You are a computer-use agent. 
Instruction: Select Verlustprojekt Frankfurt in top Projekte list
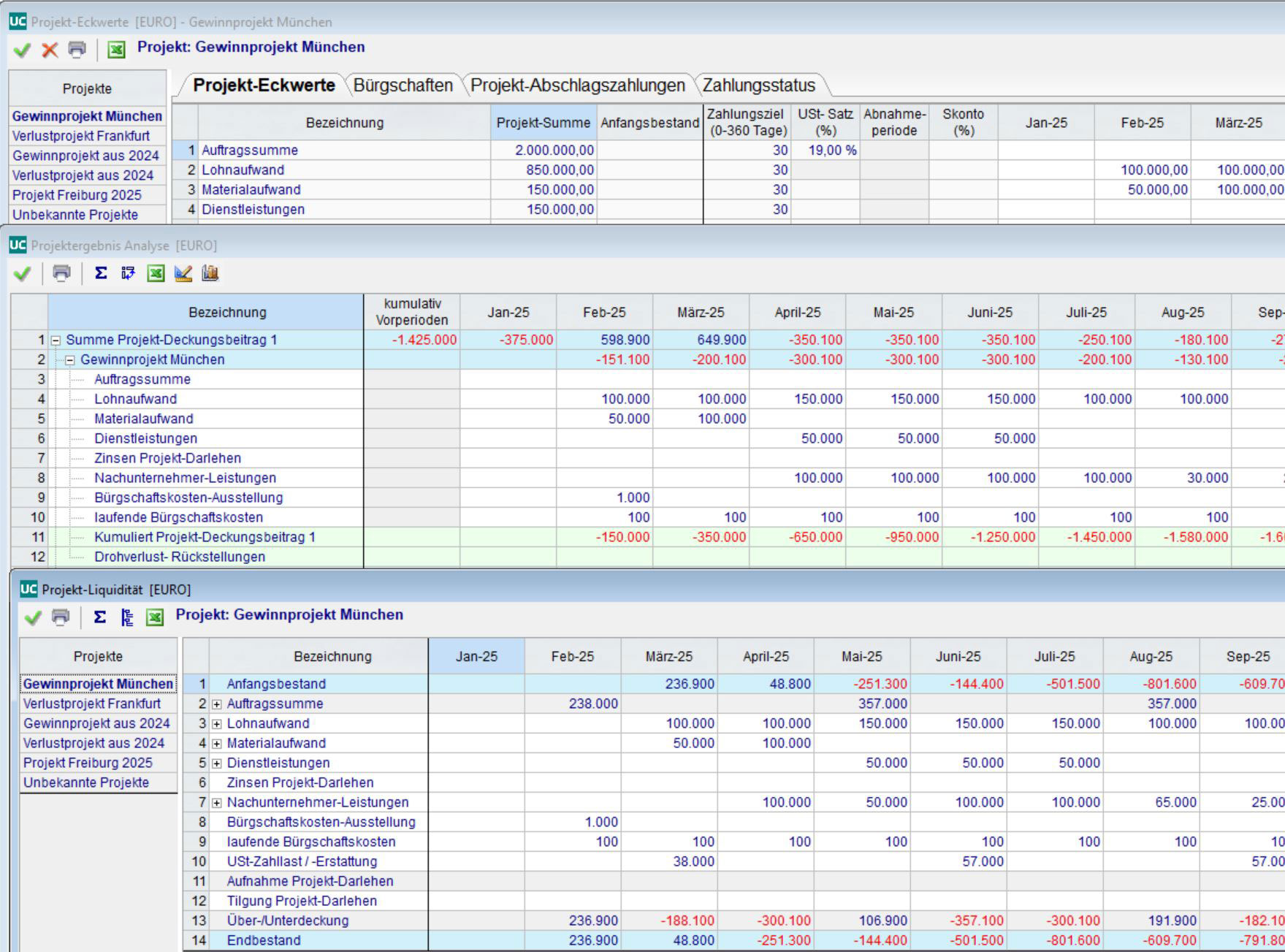point(81,136)
